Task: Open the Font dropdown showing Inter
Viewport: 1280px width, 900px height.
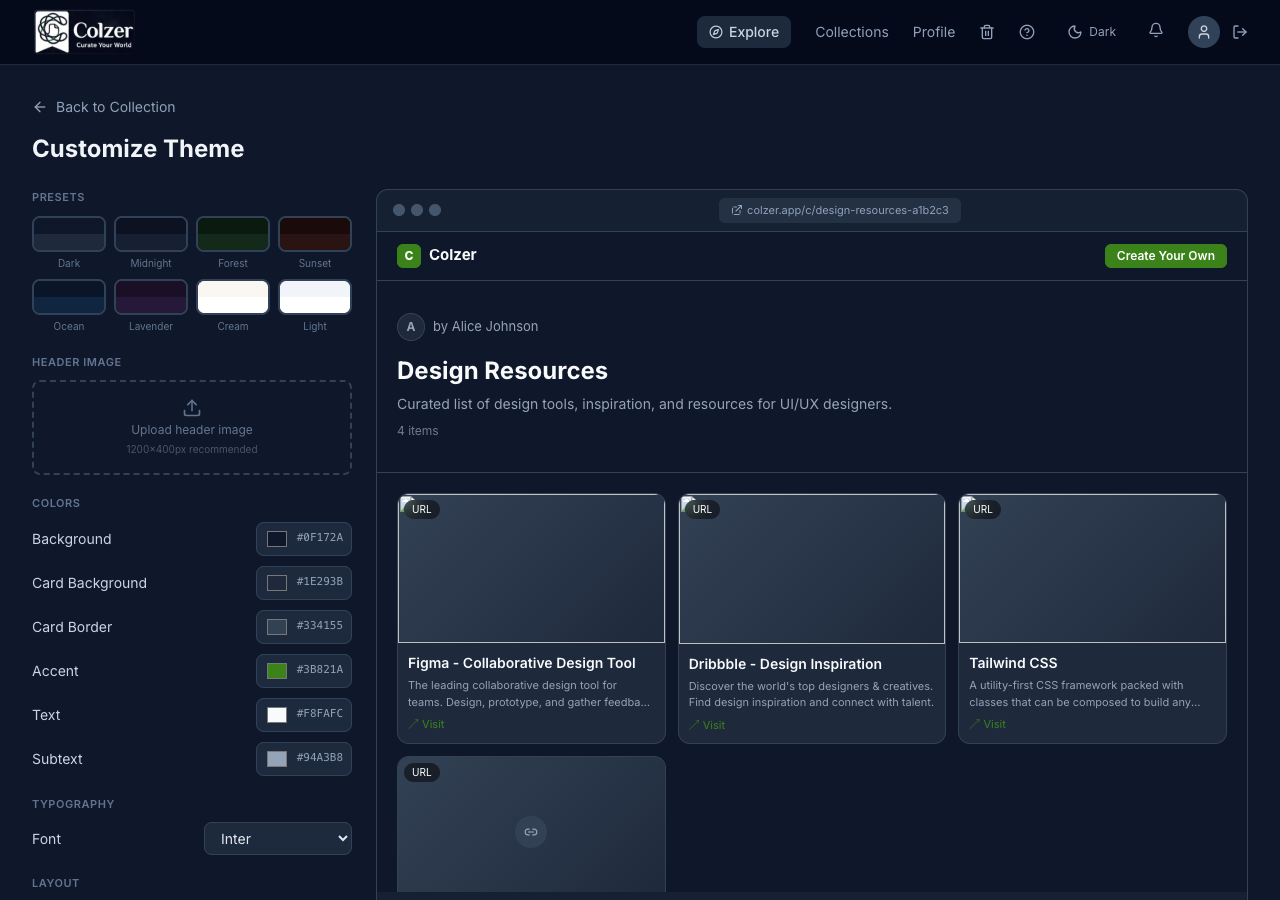Action: 278,838
